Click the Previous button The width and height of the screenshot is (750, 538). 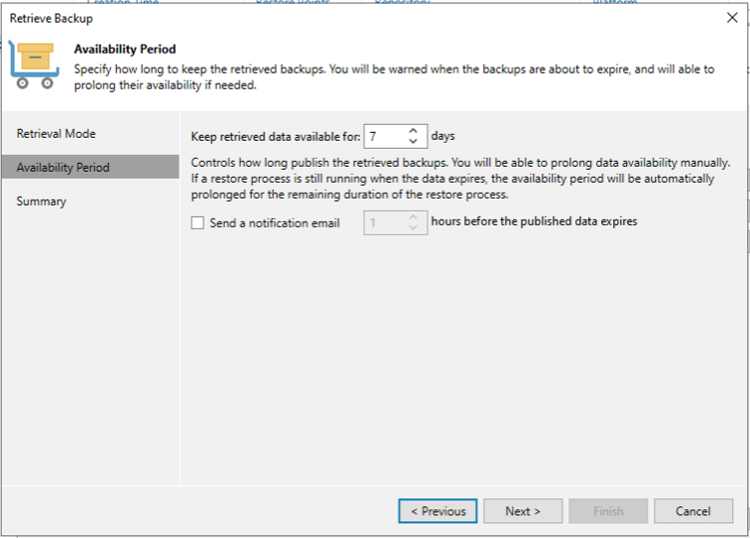pos(438,511)
